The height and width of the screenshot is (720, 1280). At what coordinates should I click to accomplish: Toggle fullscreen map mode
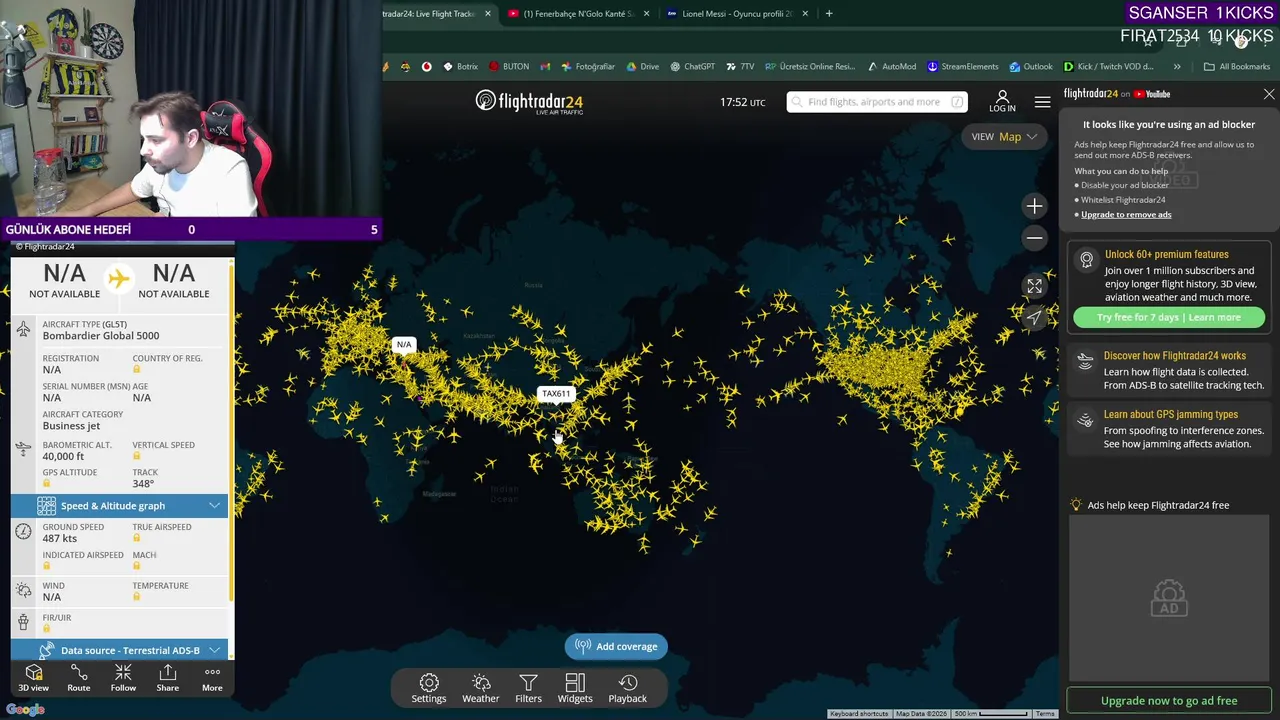(x=1034, y=286)
